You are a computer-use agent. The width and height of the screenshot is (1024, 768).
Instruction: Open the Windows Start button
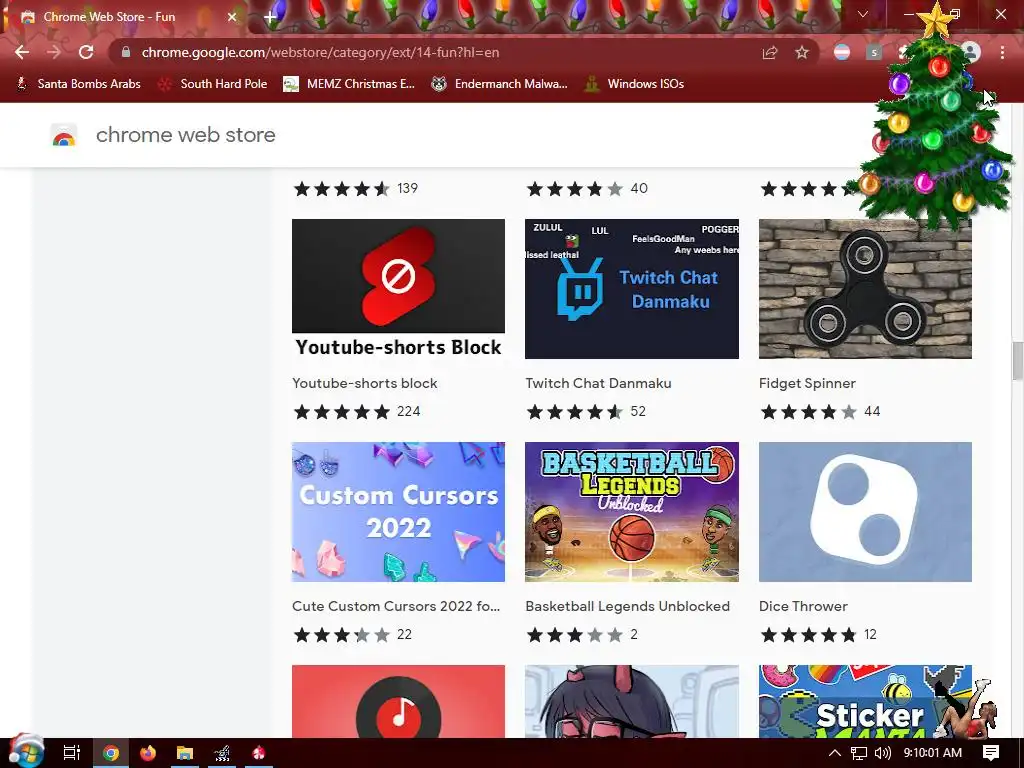click(25, 752)
